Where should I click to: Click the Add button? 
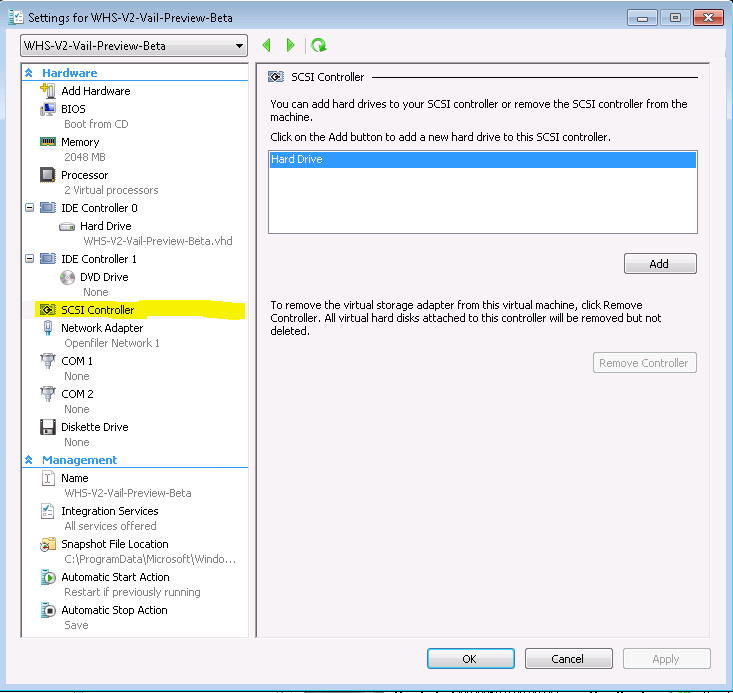click(659, 264)
